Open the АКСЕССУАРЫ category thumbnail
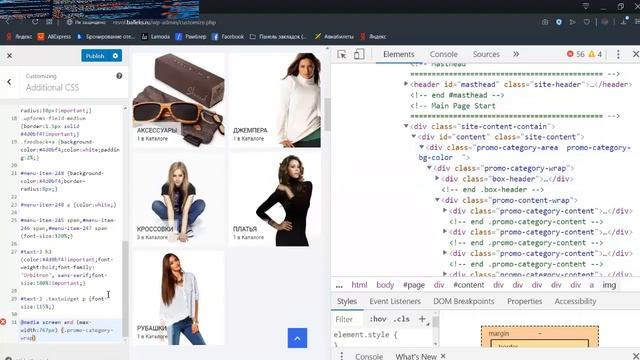Image resolution: width=640 pixels, height=360 pixels. [x=178, y=100]
